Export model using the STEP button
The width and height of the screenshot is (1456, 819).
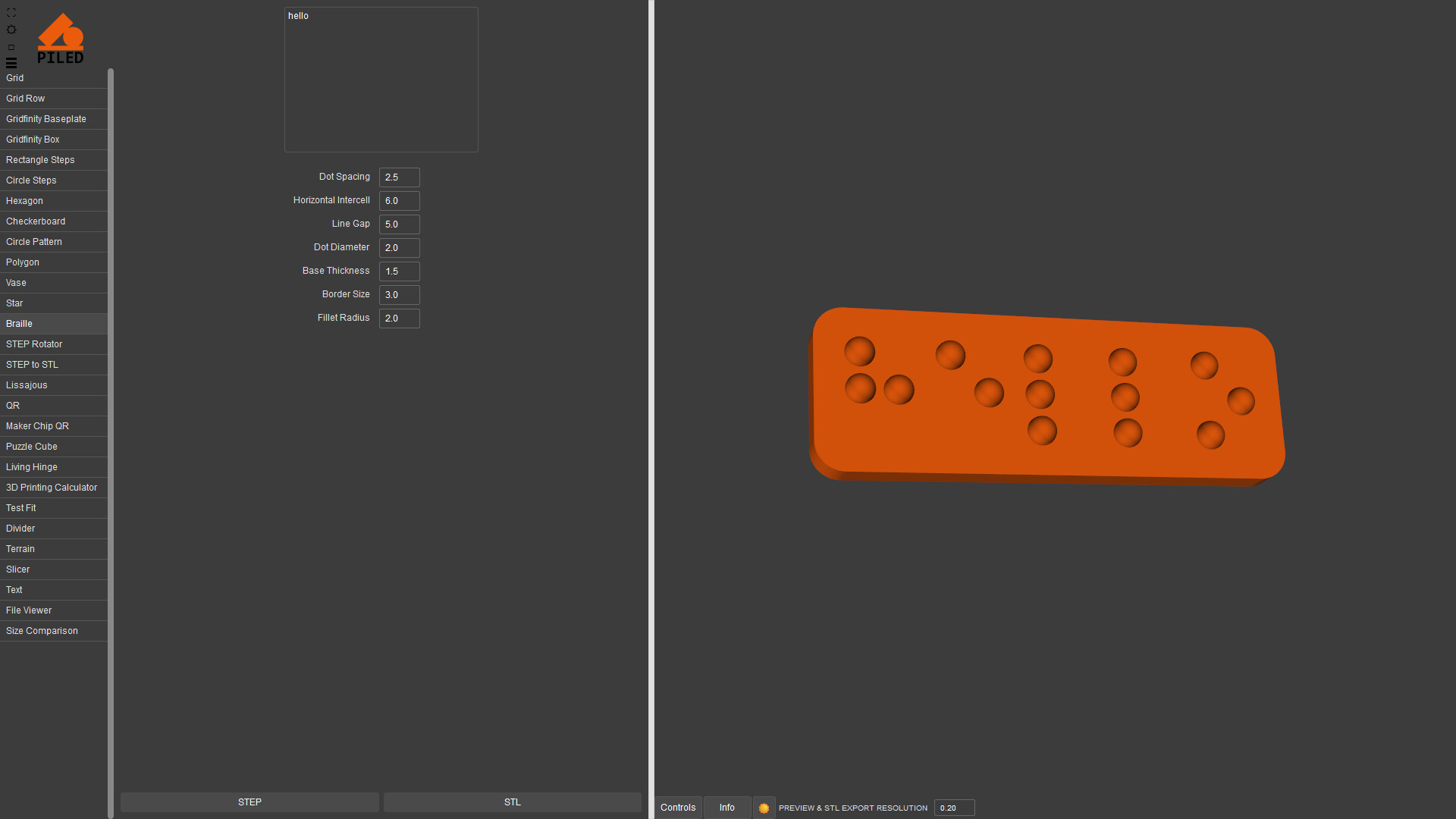tap(249, 802)
